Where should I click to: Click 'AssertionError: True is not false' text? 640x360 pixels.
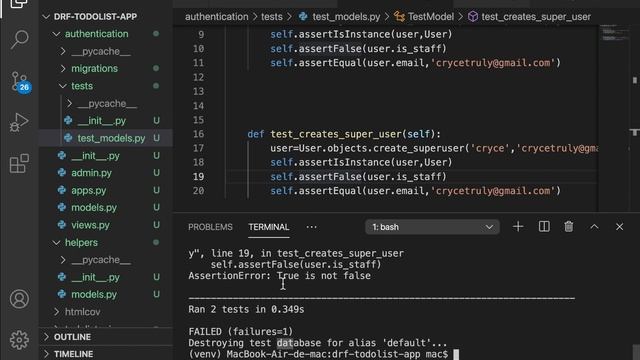(280, 276)
